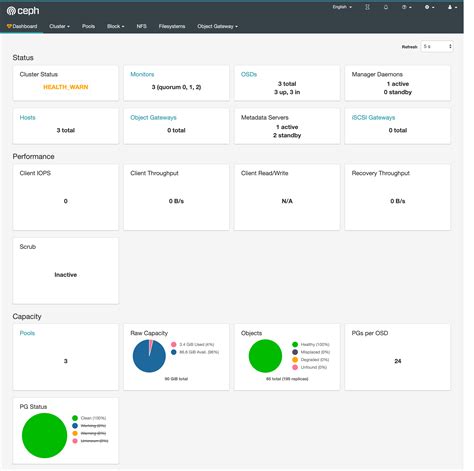The height and width of the screenshot is (471, 474).
Task: Toggle the Misplaced legend in Objects
Action: point(311,352)
